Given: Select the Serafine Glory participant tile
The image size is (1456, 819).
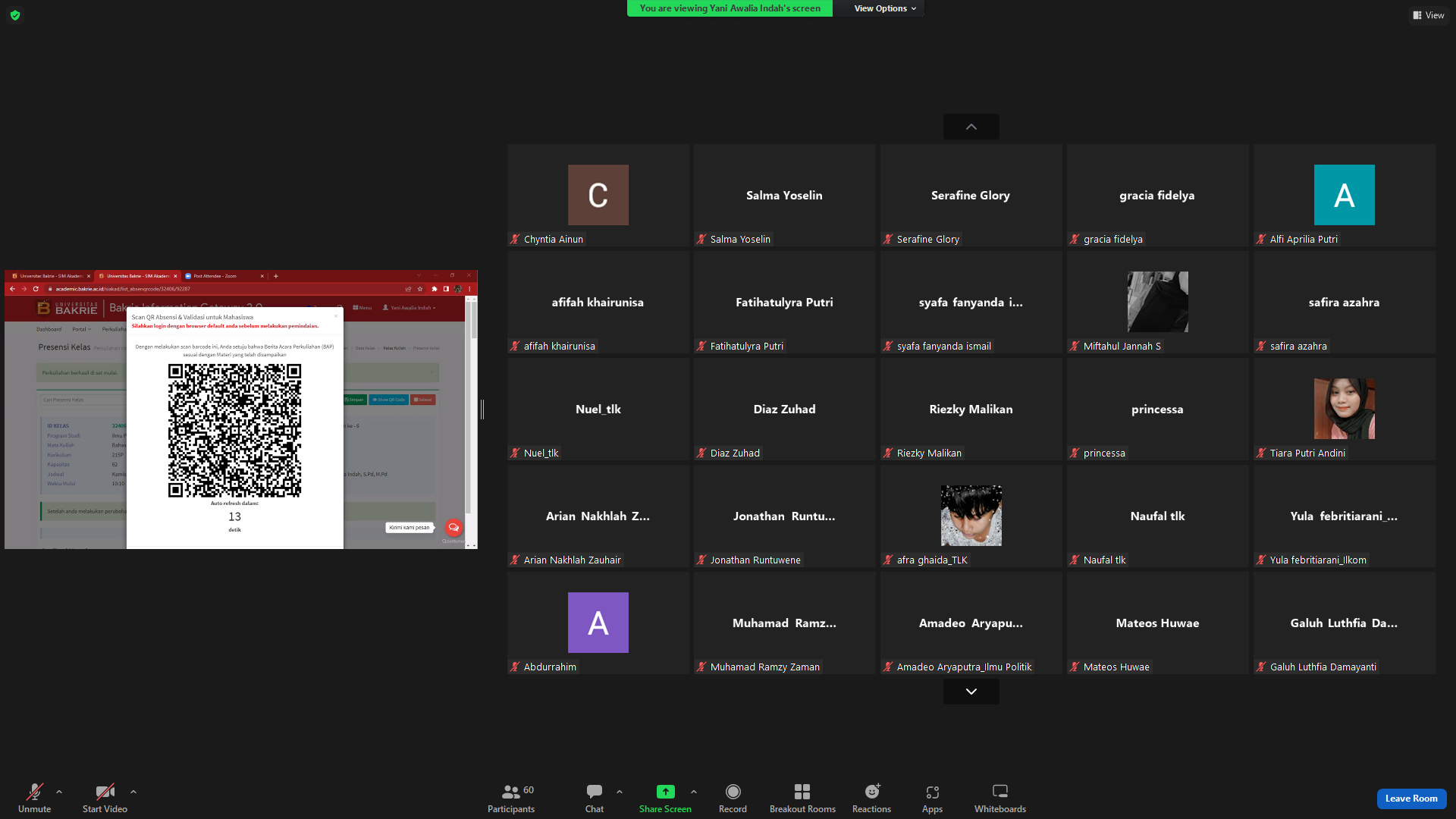Looking at the screenshot, I should click(x=971, y=195).
